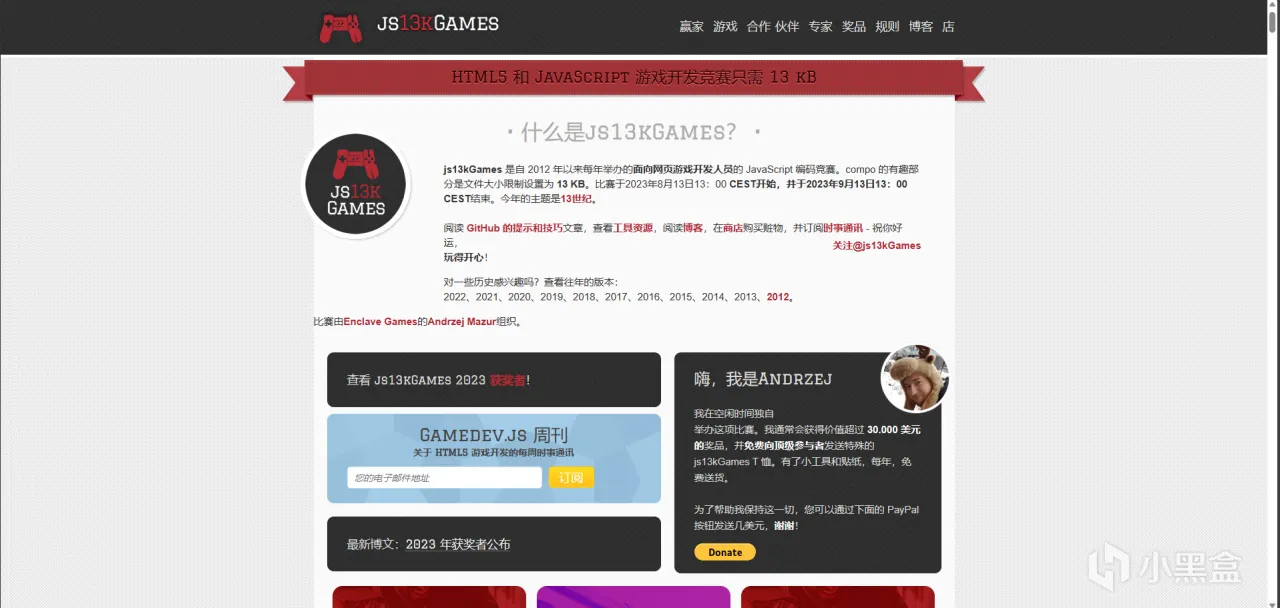Open the 2013 past edition link
1280x608 pixels.
[745, 297]
